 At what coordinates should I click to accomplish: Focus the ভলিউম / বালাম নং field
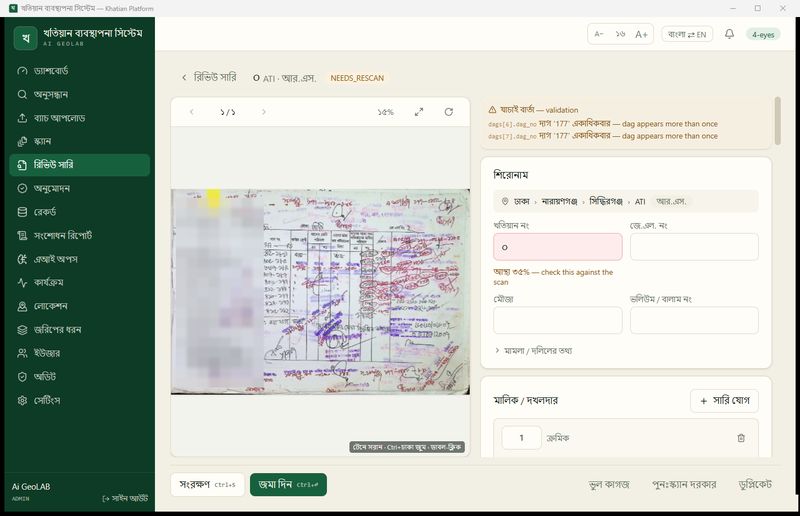[694, 320]
